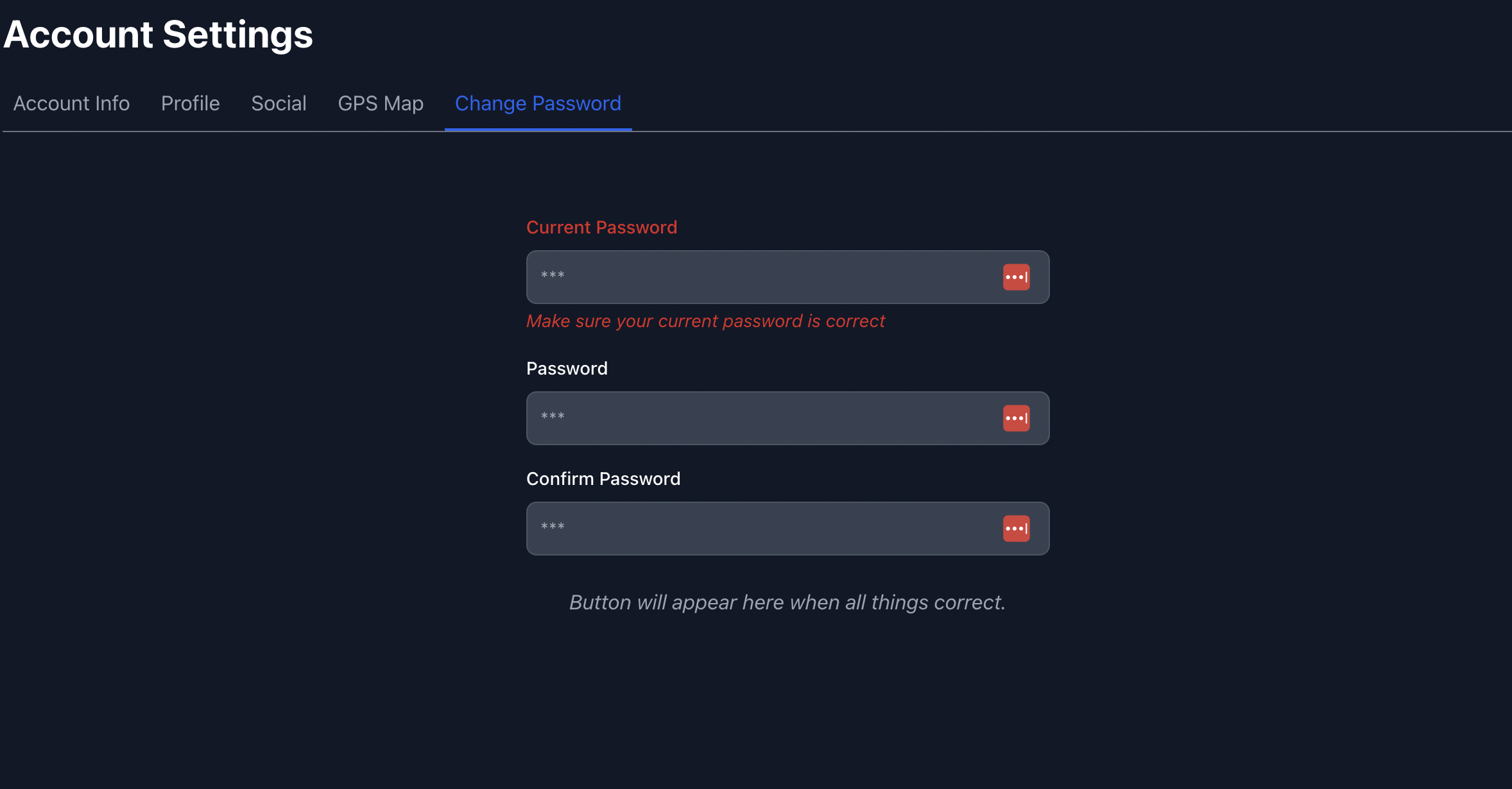The width and height of the screenshot is (1512, 789).
Task: Click inside the Password input field
Action: pyautogui.click(x=738, y=418)
